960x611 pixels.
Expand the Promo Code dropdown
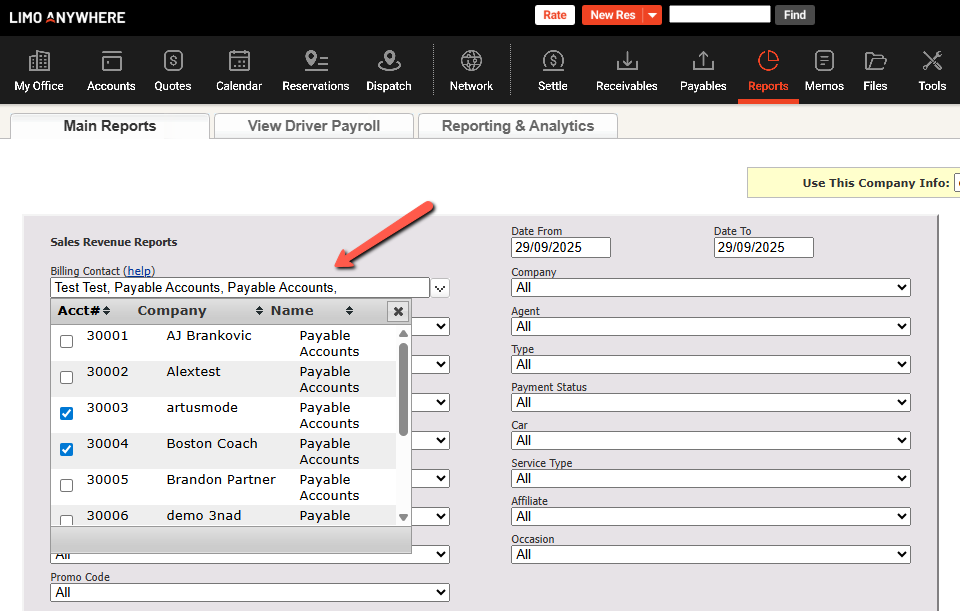coord(250,593)
